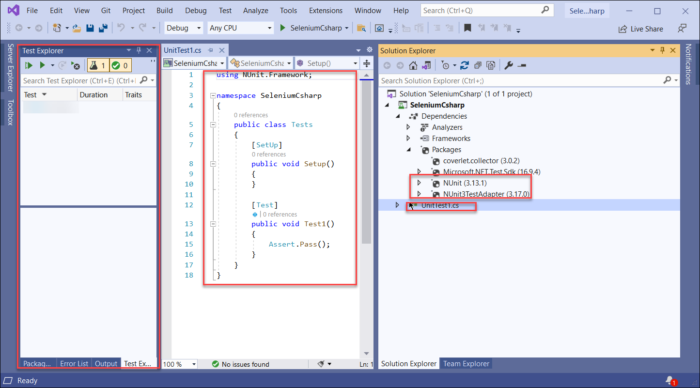Pin the Test Explorer panel
700x388 pixels.
click(139, 50)
